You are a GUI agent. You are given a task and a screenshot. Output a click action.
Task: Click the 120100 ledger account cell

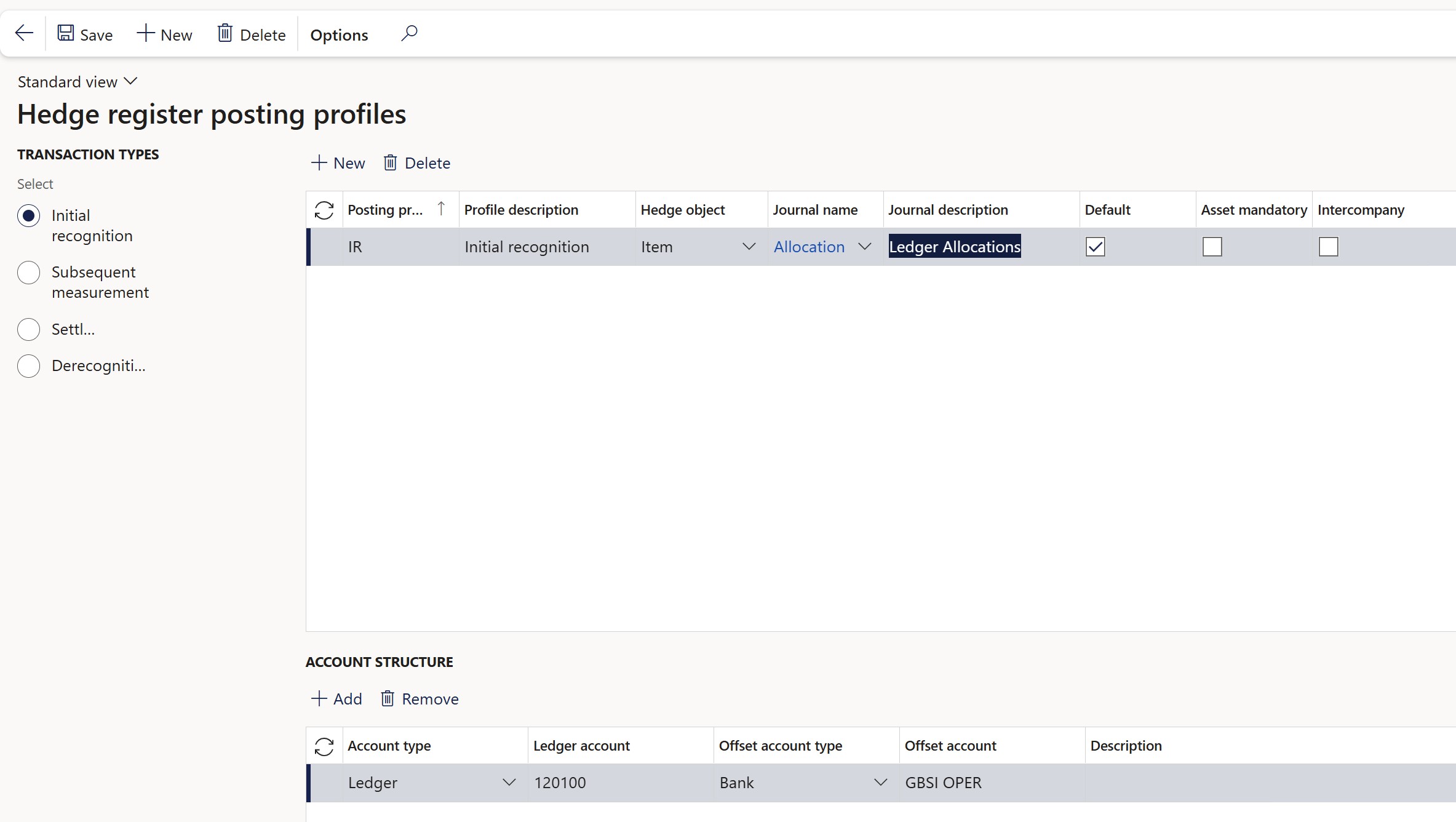pos(621,783)
